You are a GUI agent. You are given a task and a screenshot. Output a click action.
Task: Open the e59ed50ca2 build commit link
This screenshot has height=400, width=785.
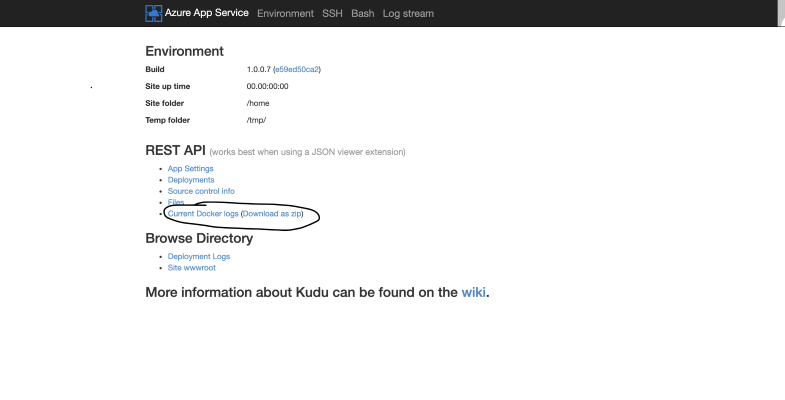297,70
